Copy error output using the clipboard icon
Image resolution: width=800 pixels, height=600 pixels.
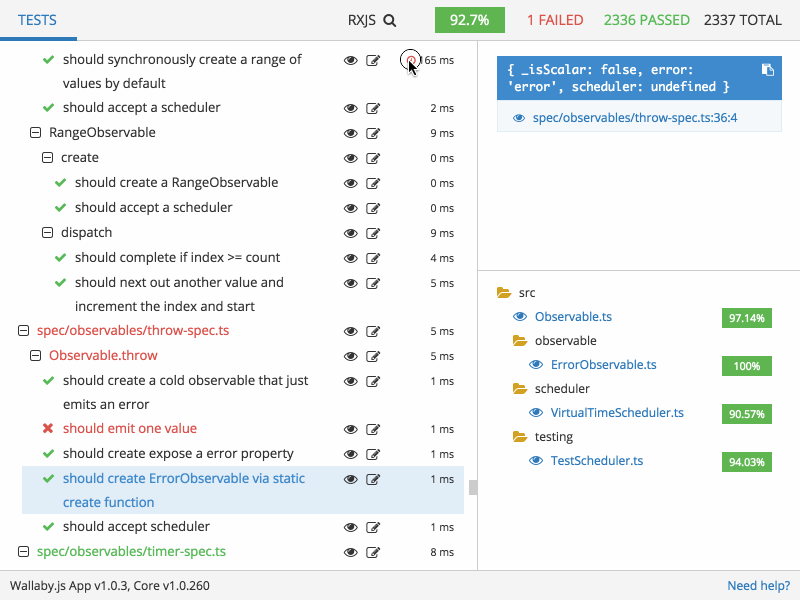coord(767,70)
